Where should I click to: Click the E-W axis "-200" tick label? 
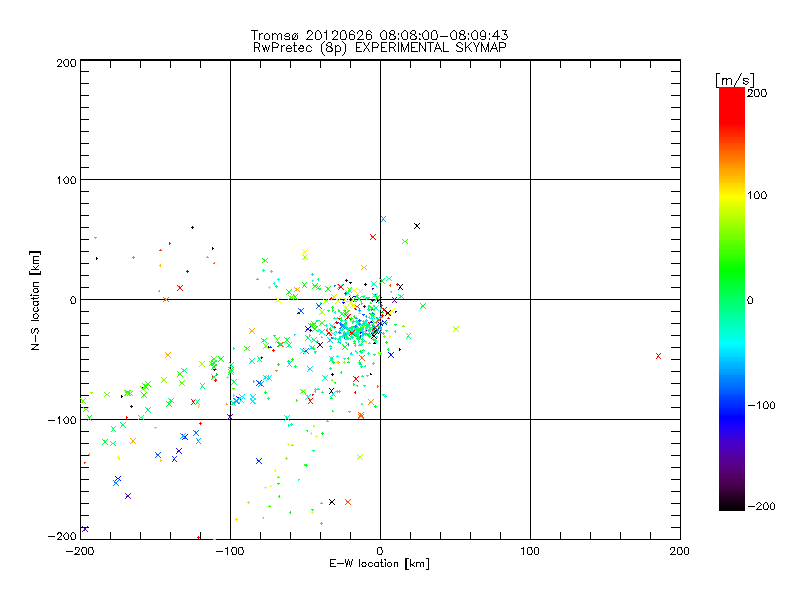pyautogui.click(x=80, y=552)
